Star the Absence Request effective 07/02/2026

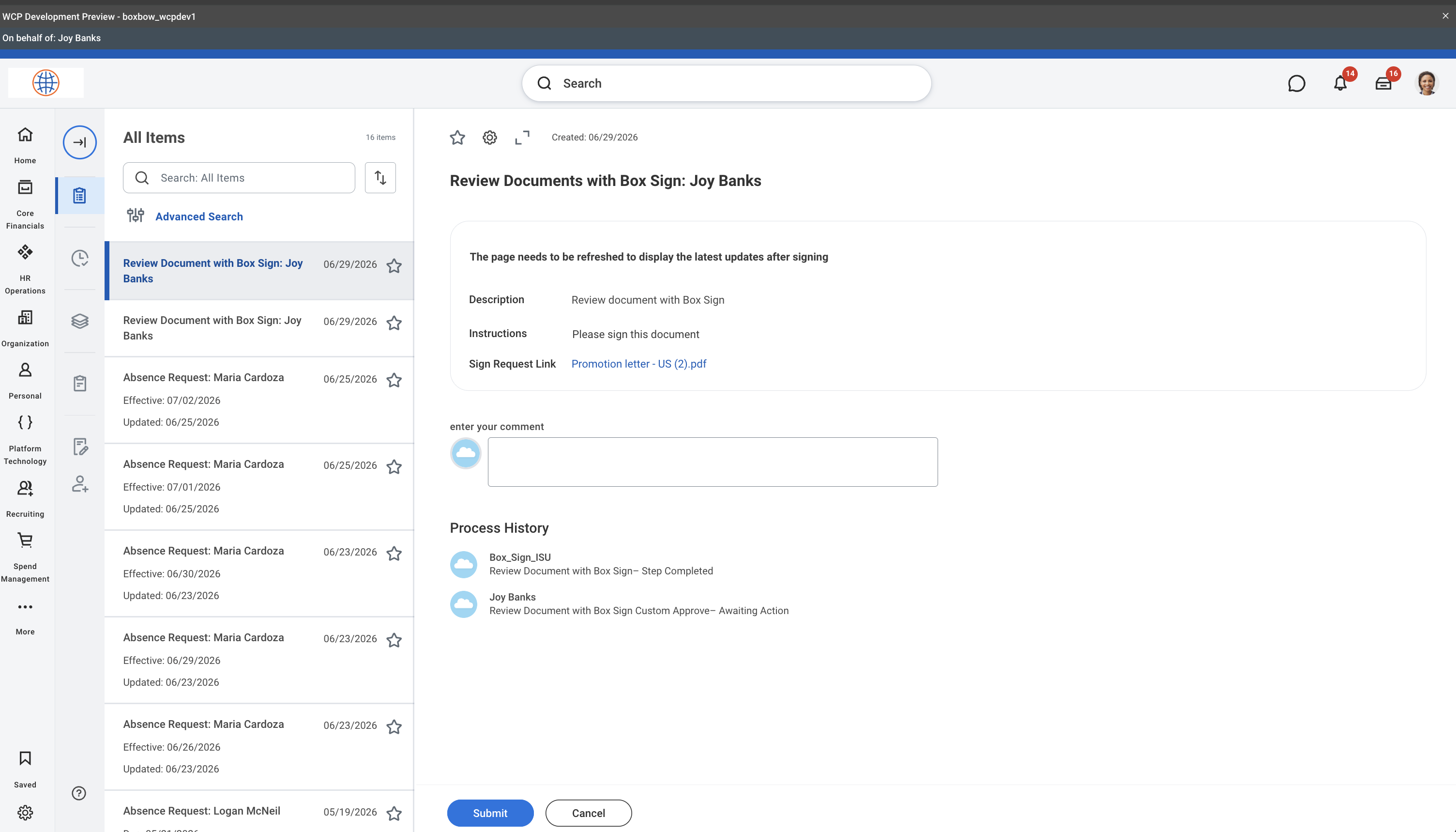pos(394,380)
